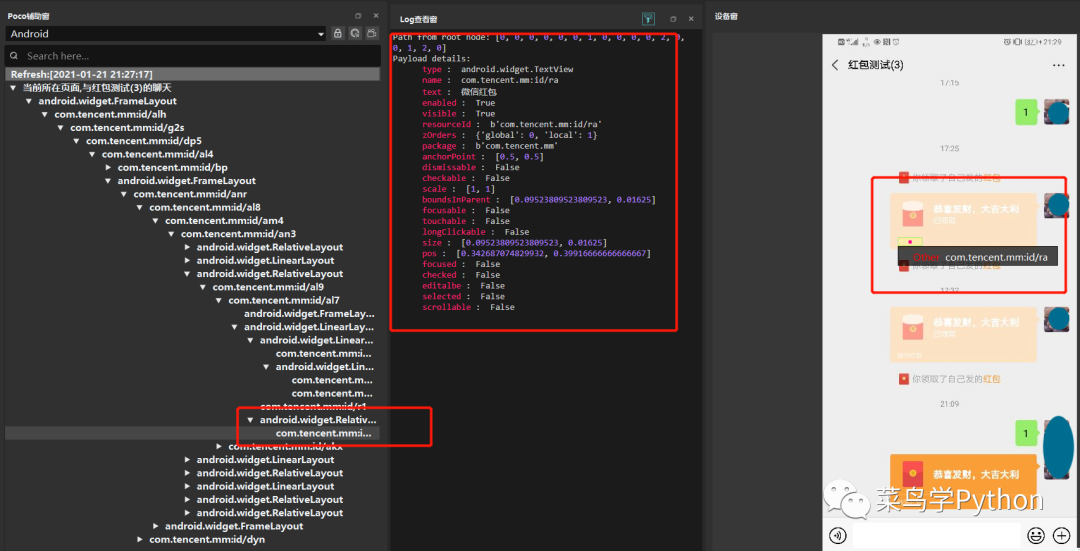
Task: Collapse the com.tencent.mm:id/al4 node arrow
Action: [92, 154]
